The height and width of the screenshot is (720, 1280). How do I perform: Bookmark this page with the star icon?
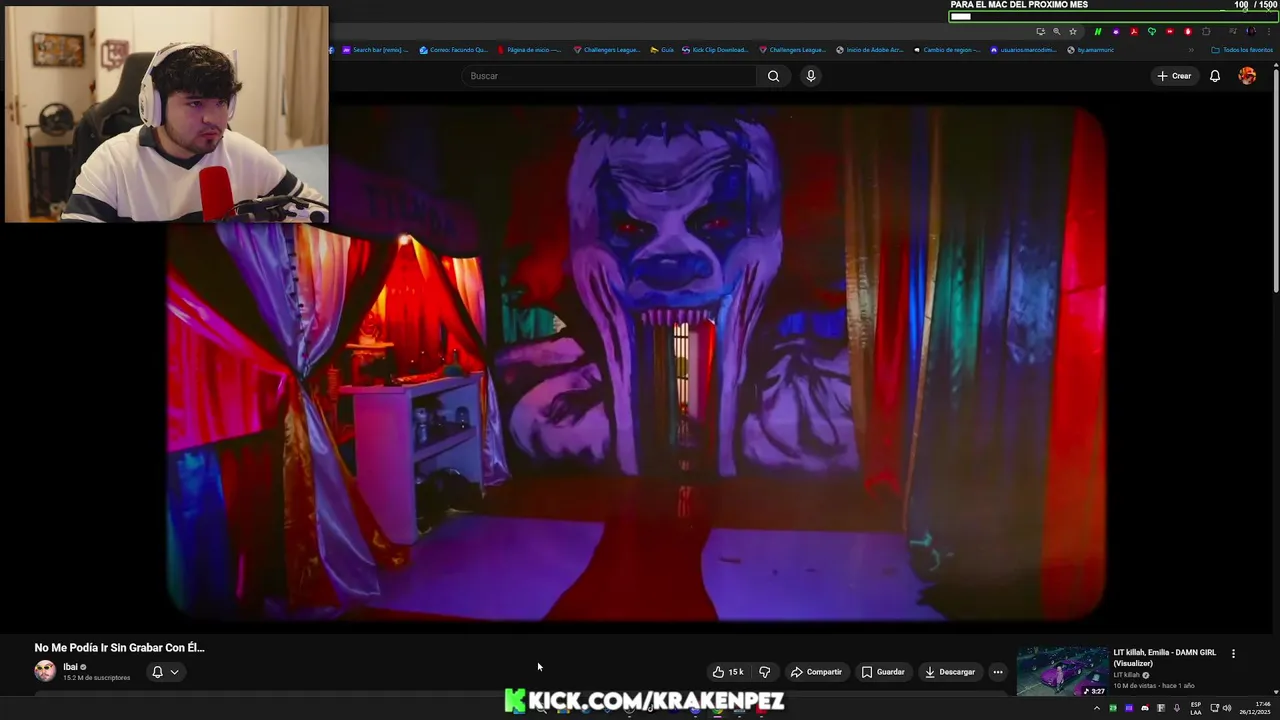coord(1073,31)
